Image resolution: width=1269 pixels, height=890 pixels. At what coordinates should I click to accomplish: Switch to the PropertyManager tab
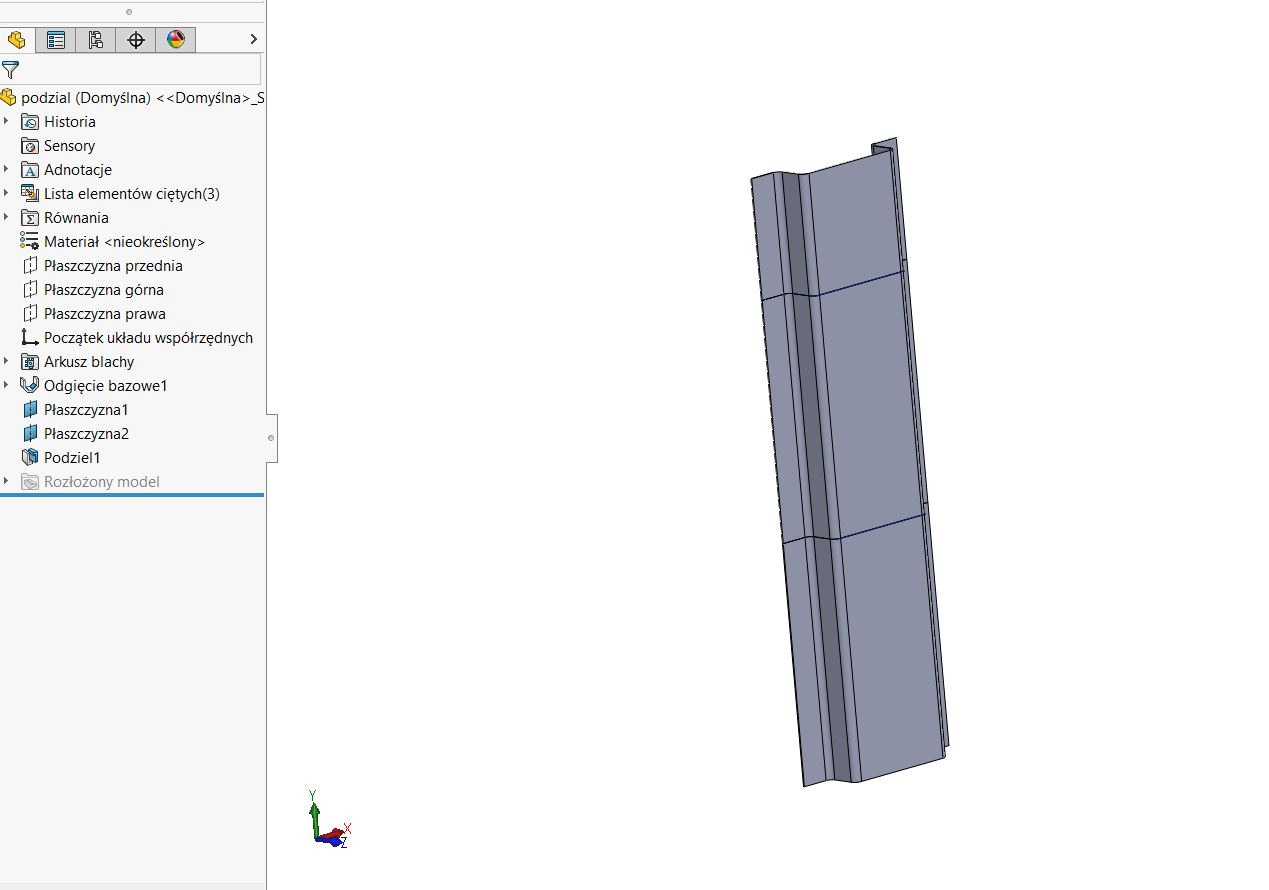pos(56,40)
